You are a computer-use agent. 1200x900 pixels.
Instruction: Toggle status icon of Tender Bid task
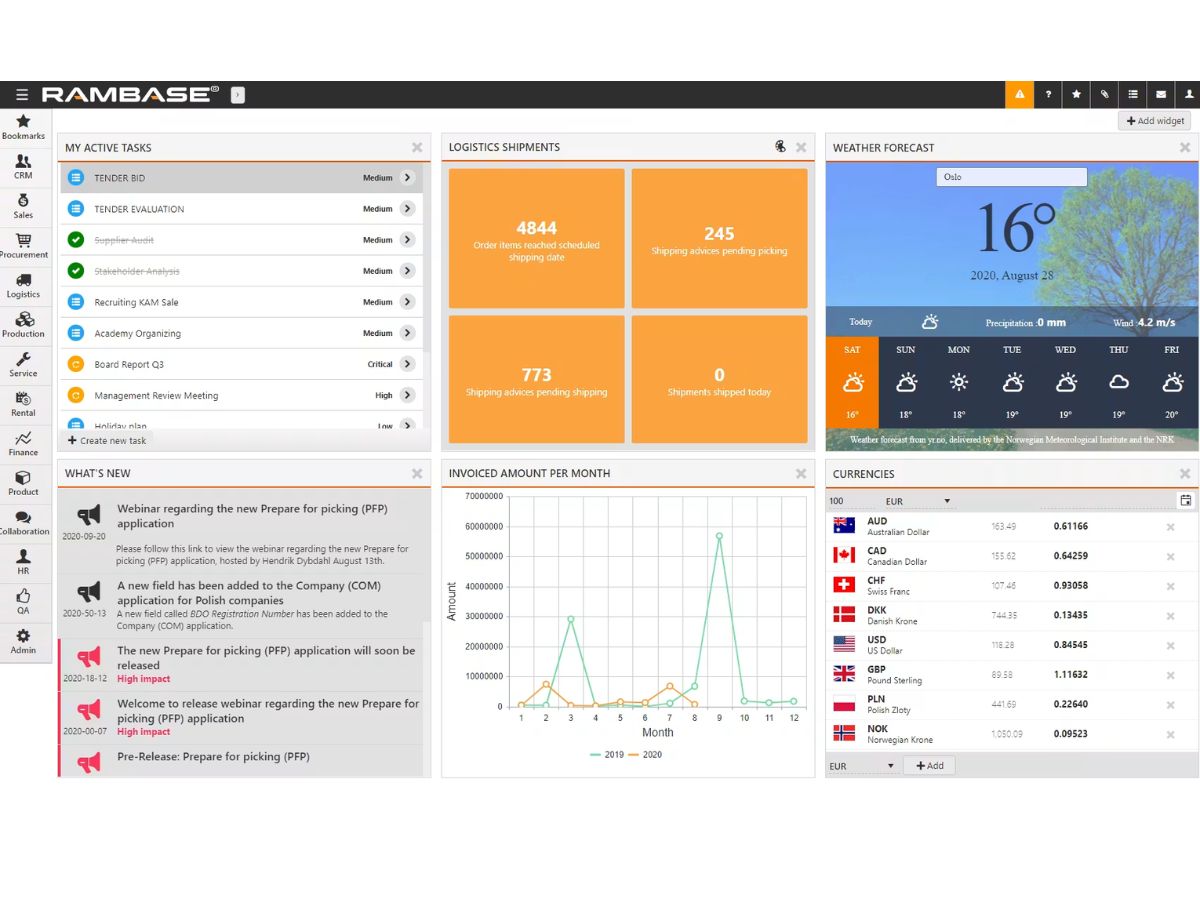tap(75, 178)
